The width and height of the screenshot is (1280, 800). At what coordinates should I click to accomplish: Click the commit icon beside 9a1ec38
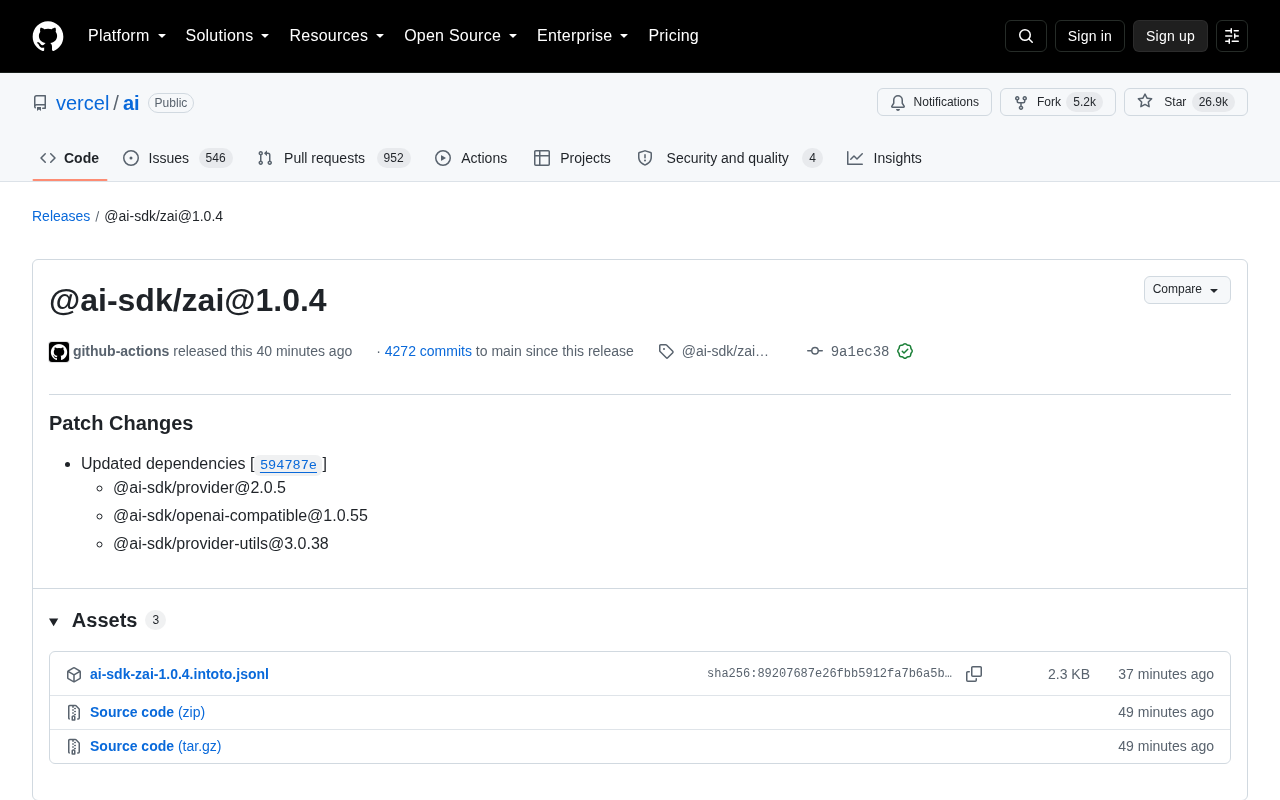click(815, 351)
